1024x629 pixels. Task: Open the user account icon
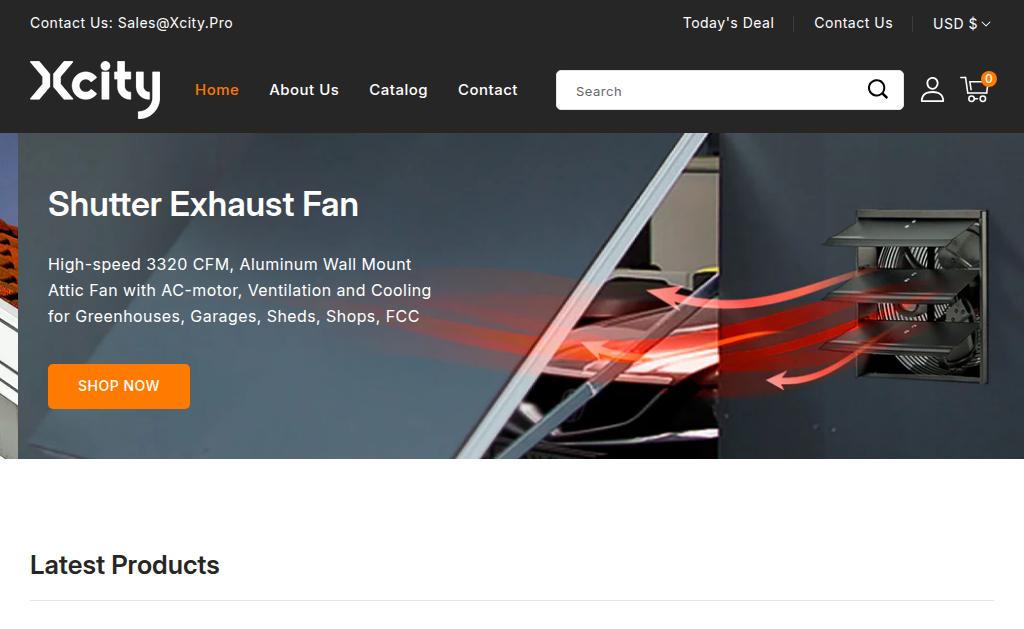[x=932, y=90]
